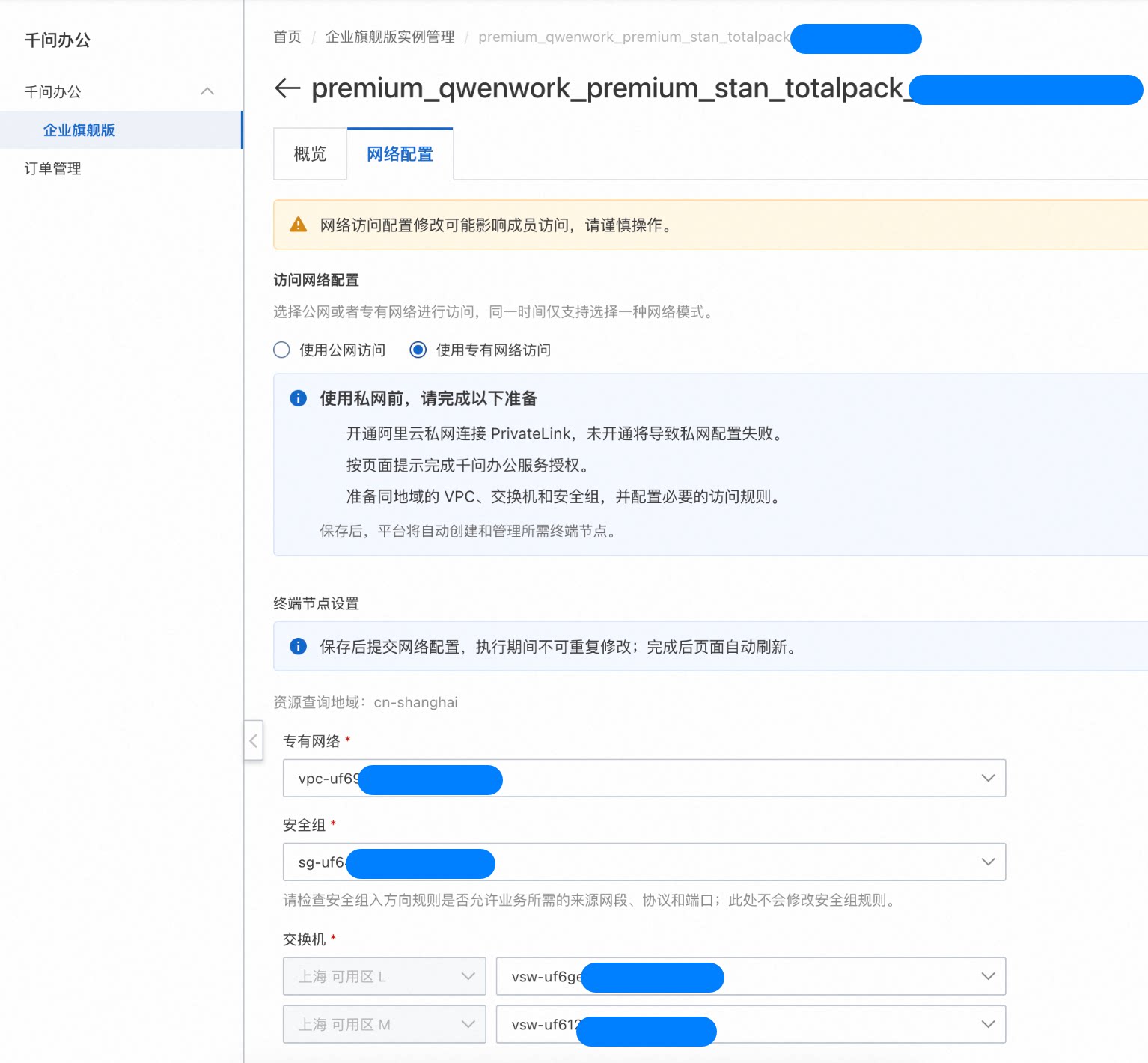The width and height of the screenshot is (1148, 1063).
Task: Click the 准备同地域的 VPC preparation line
Action: [566, 496]
